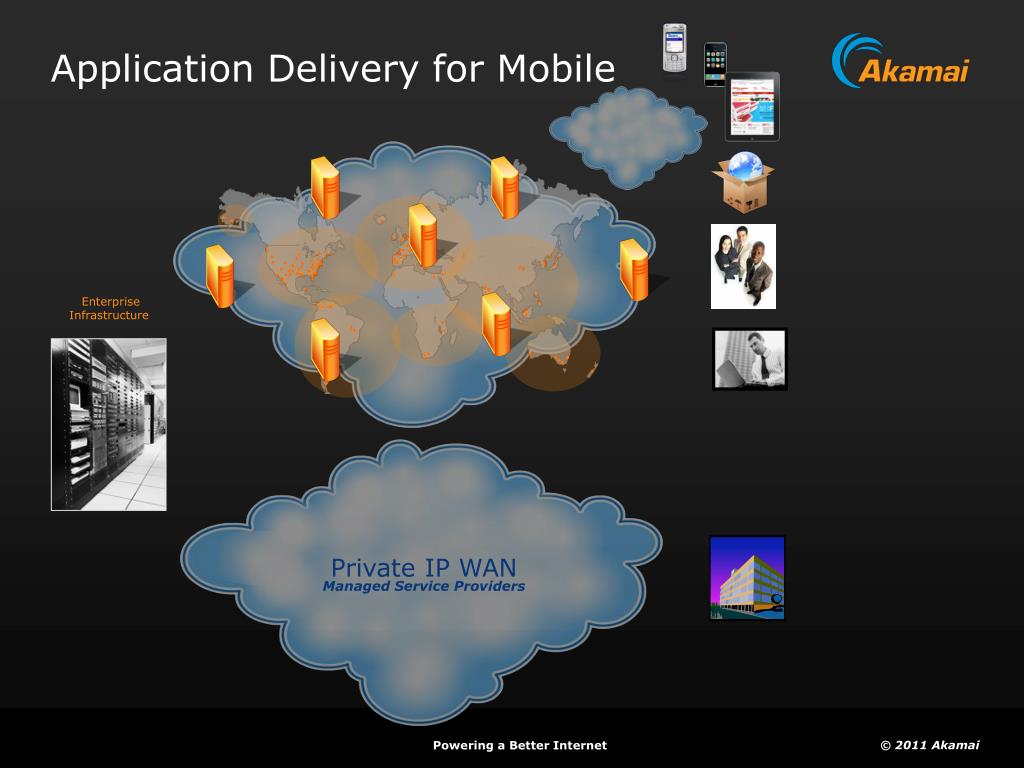Click the orange server over South America
This screenshot has height=768, width=1024.
pyautogui.click(x=325, y=350)
